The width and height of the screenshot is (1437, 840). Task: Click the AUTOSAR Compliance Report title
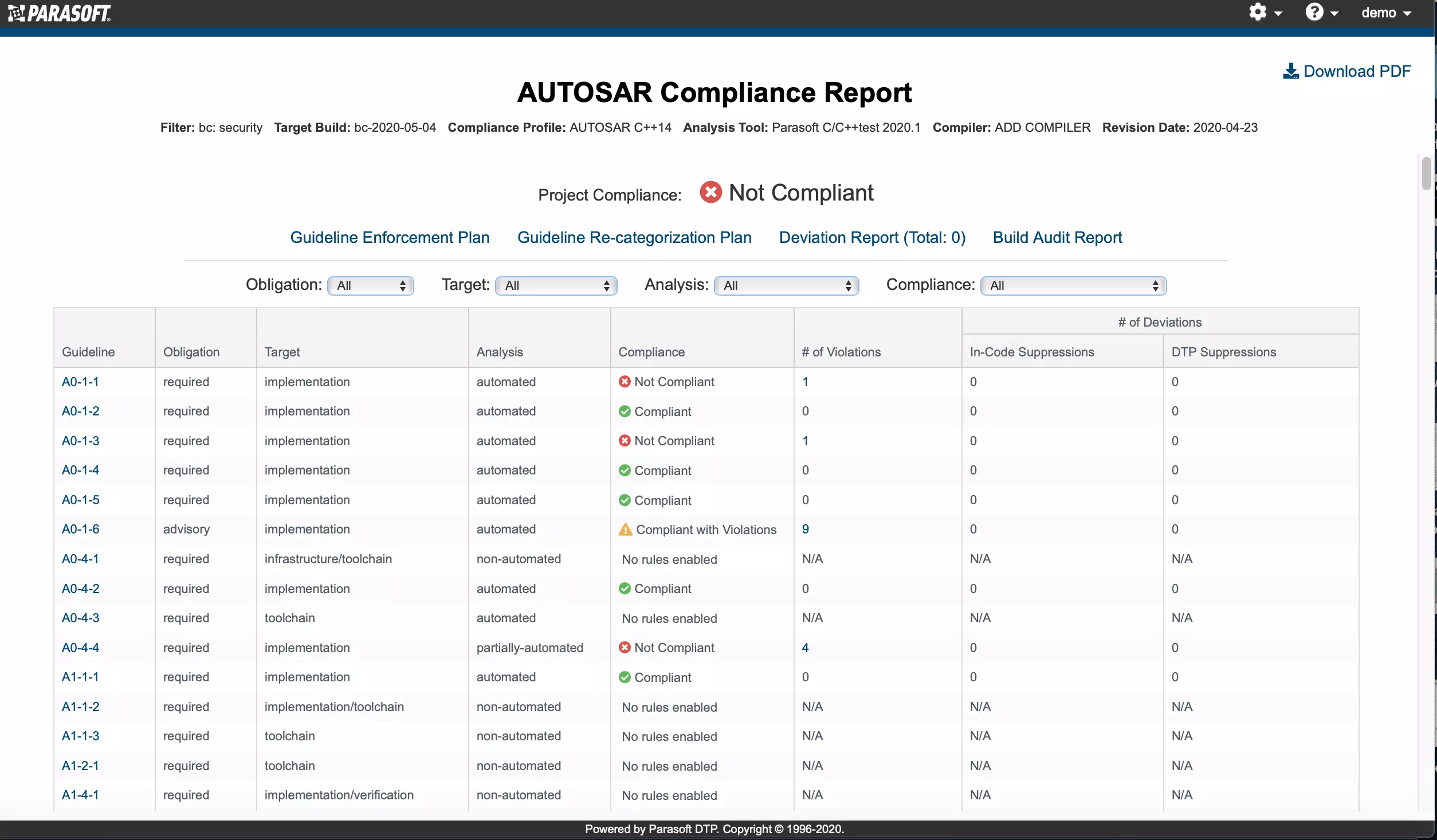714,92
